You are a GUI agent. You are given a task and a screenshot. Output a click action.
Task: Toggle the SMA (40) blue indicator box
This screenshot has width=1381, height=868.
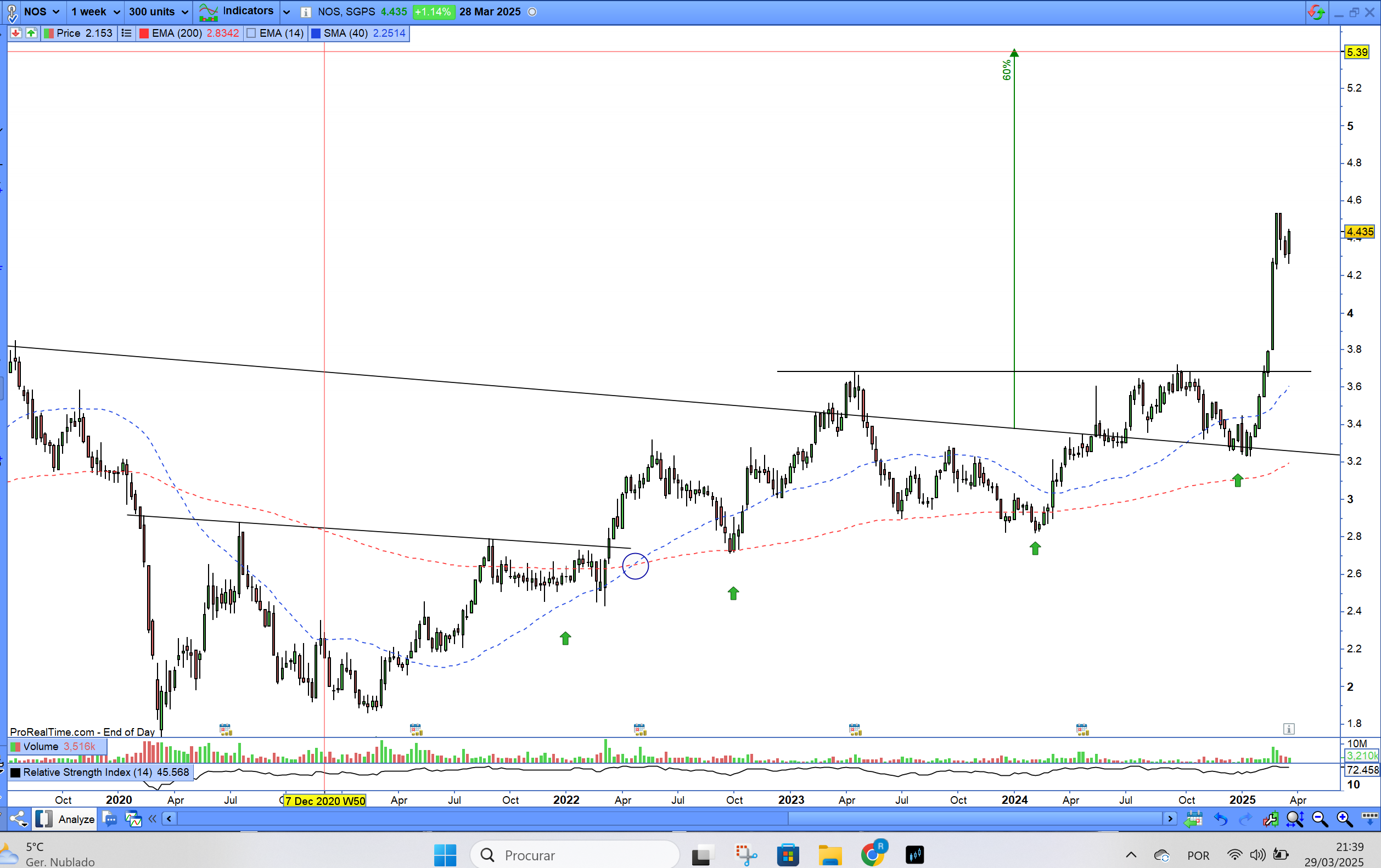[x=316, y=33]
